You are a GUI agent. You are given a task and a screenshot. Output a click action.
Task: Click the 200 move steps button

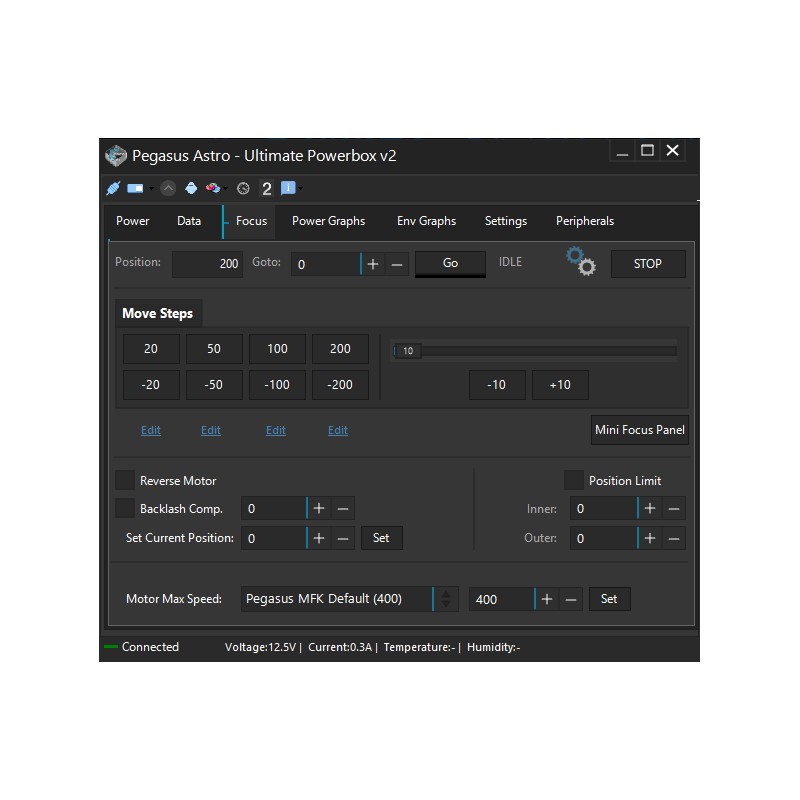click(x=340, y=349)
